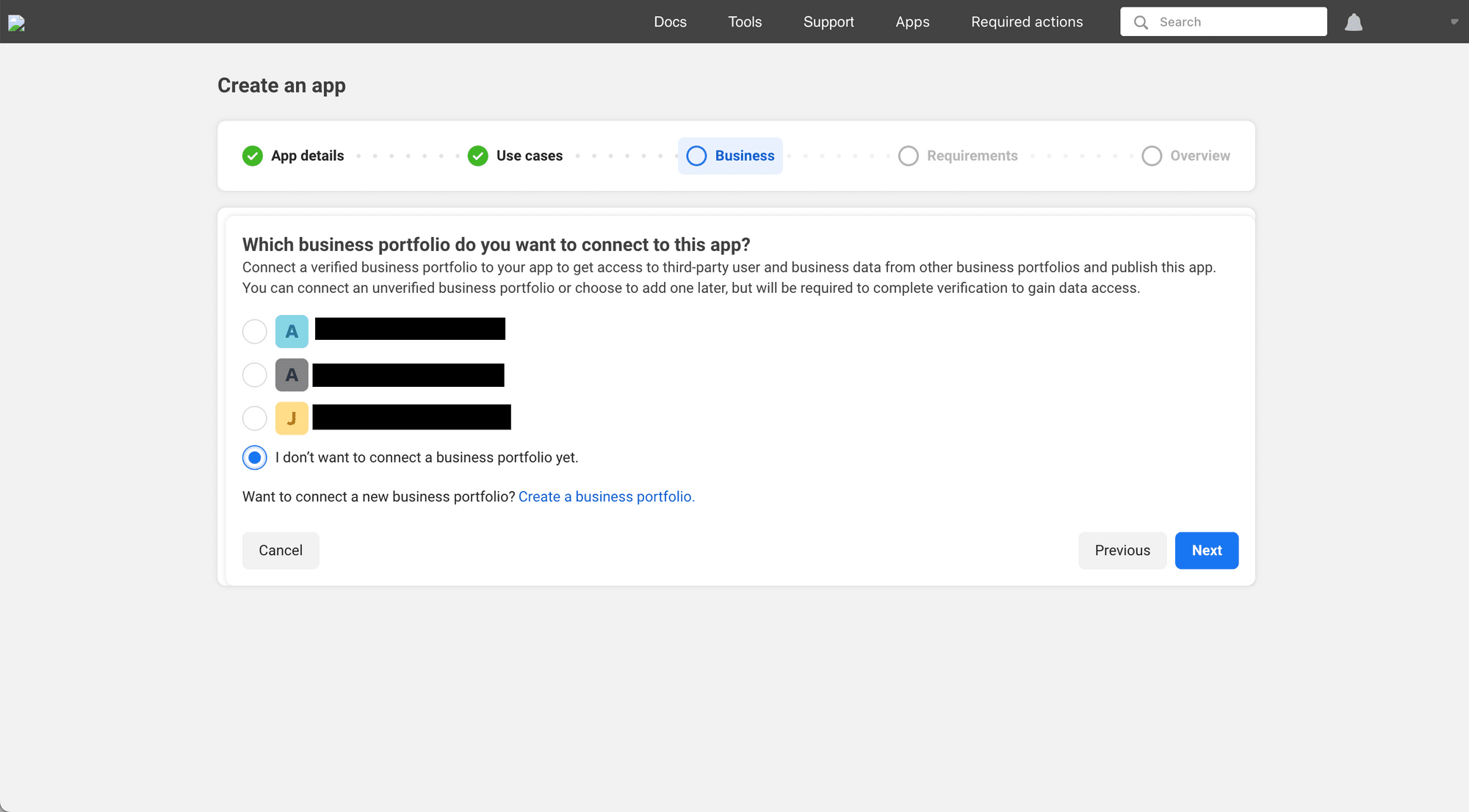Open the Docs menu
Viewport: 1469px width, 812px height.
point(670,21)
